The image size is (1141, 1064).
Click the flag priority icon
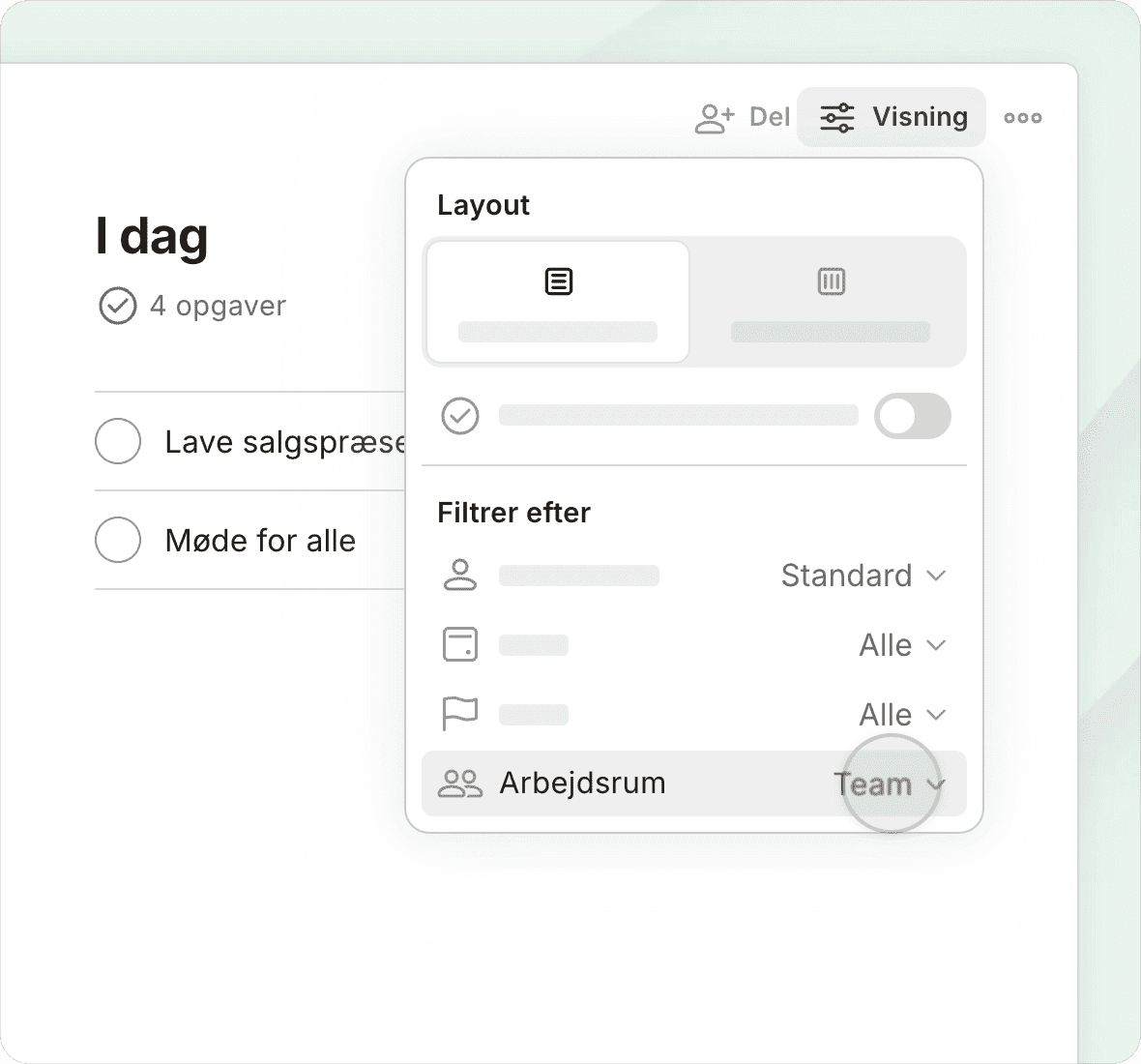click(459, 715)
